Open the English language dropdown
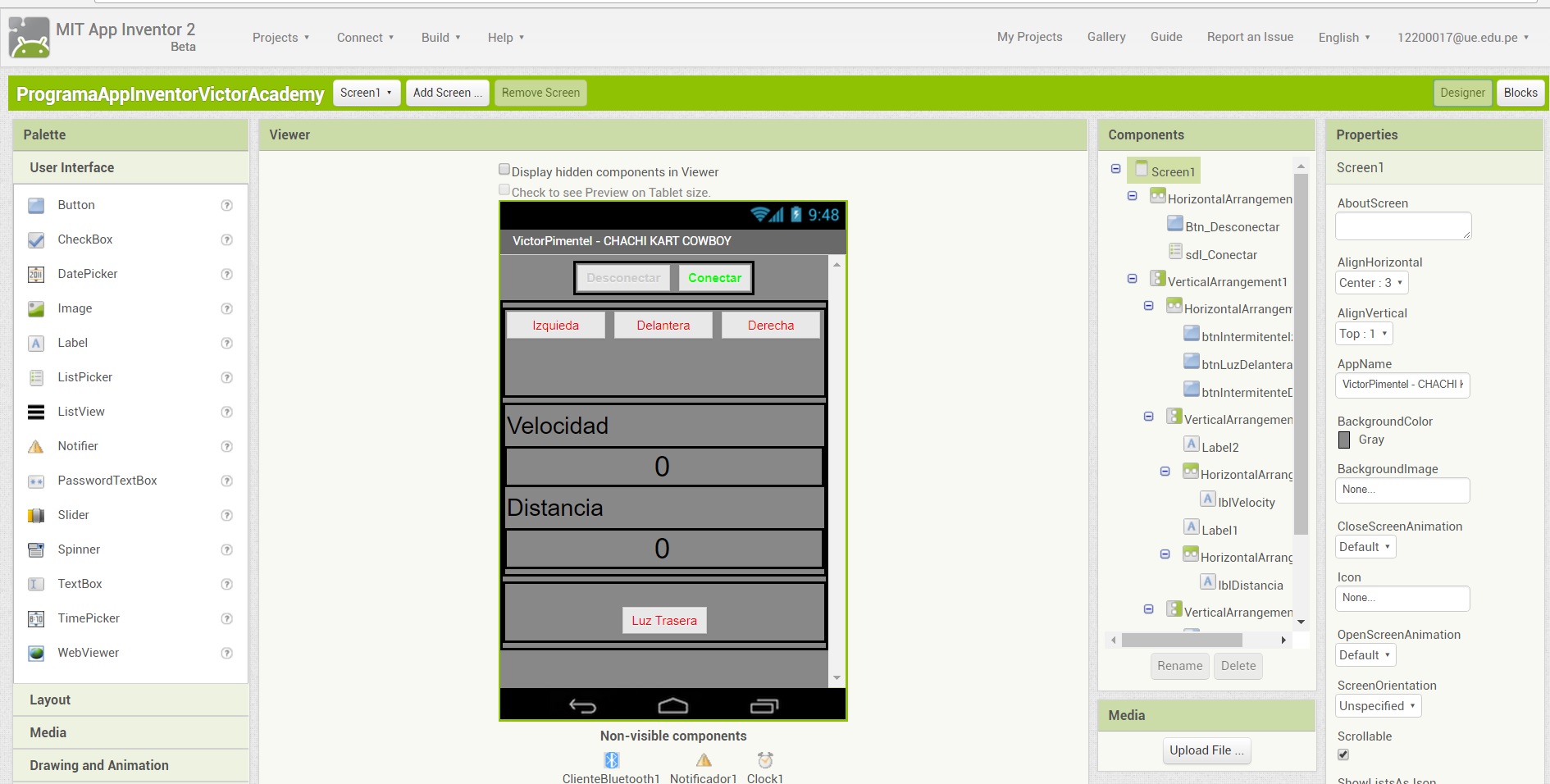Screen dimensions: 1550x784 (x=1344, y=38)
